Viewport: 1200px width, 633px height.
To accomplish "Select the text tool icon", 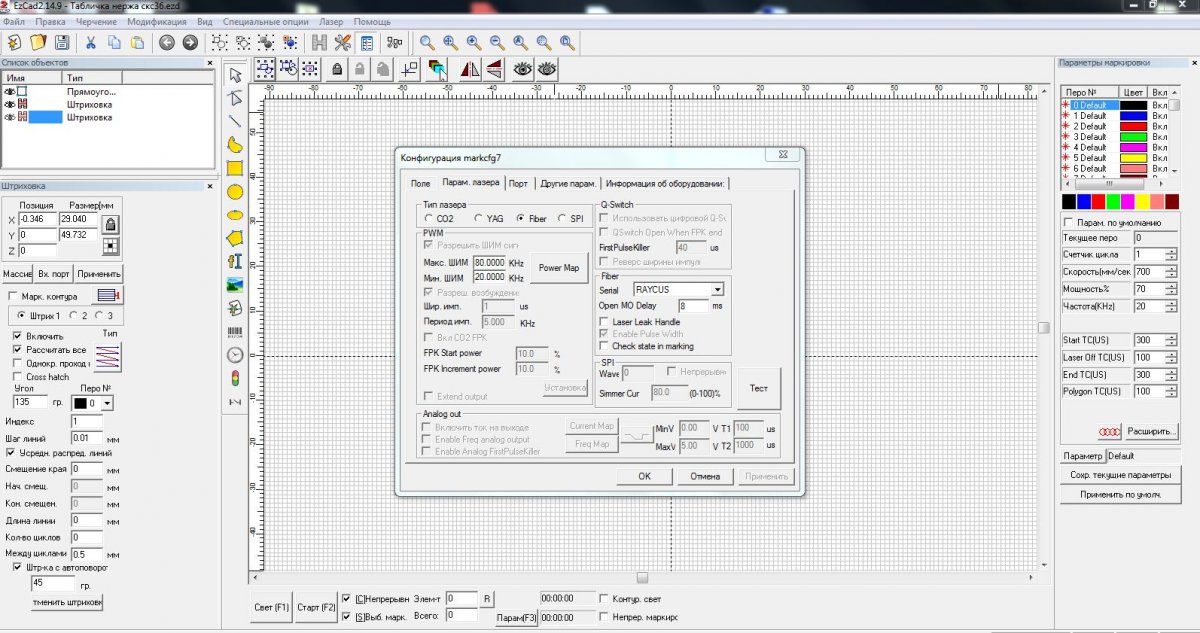I will click(235, 261).
